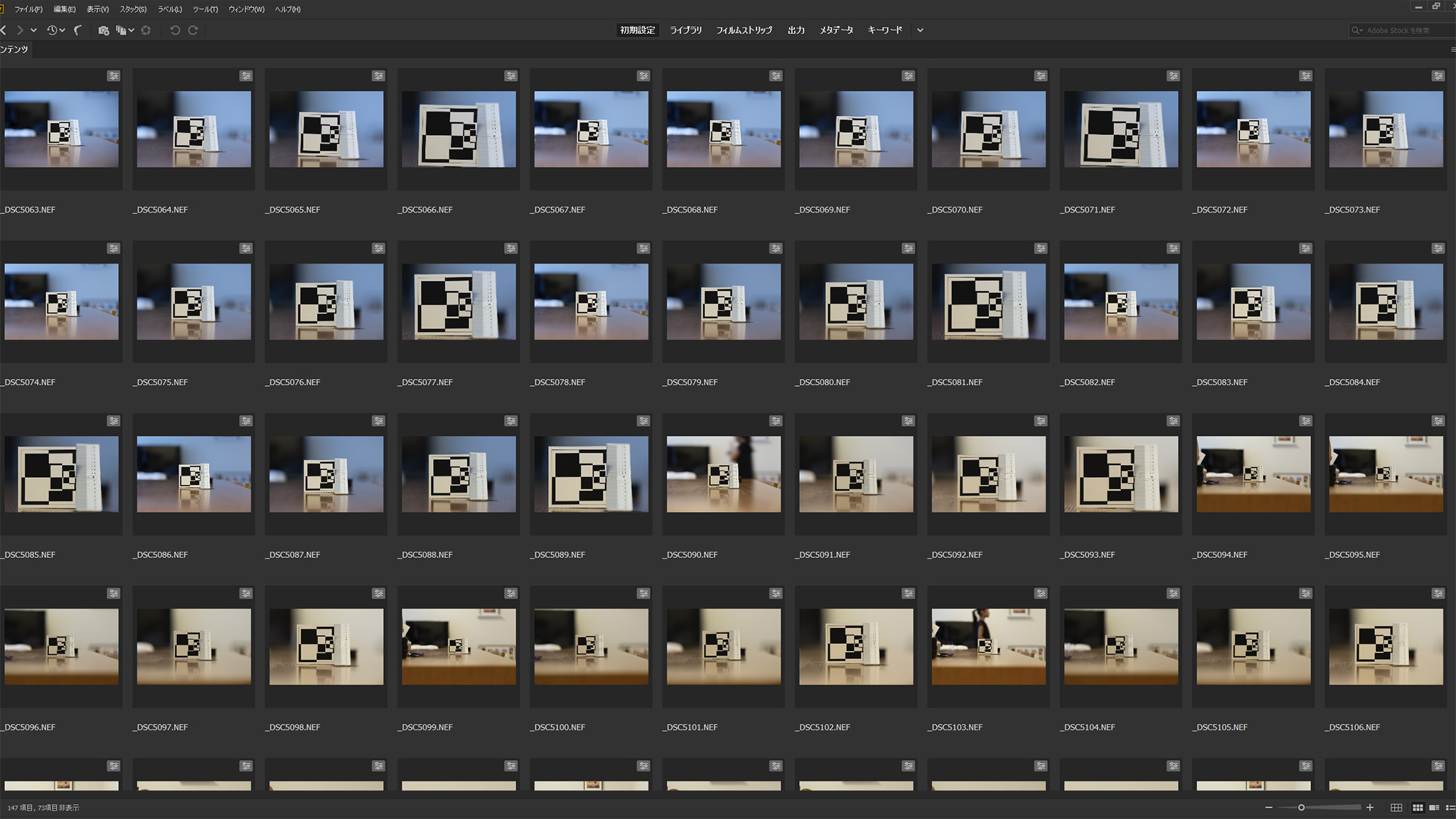Click the file name _DSC5070.NEF
1456x819 pixels.
pyautogui.click(x=955, y=210)
